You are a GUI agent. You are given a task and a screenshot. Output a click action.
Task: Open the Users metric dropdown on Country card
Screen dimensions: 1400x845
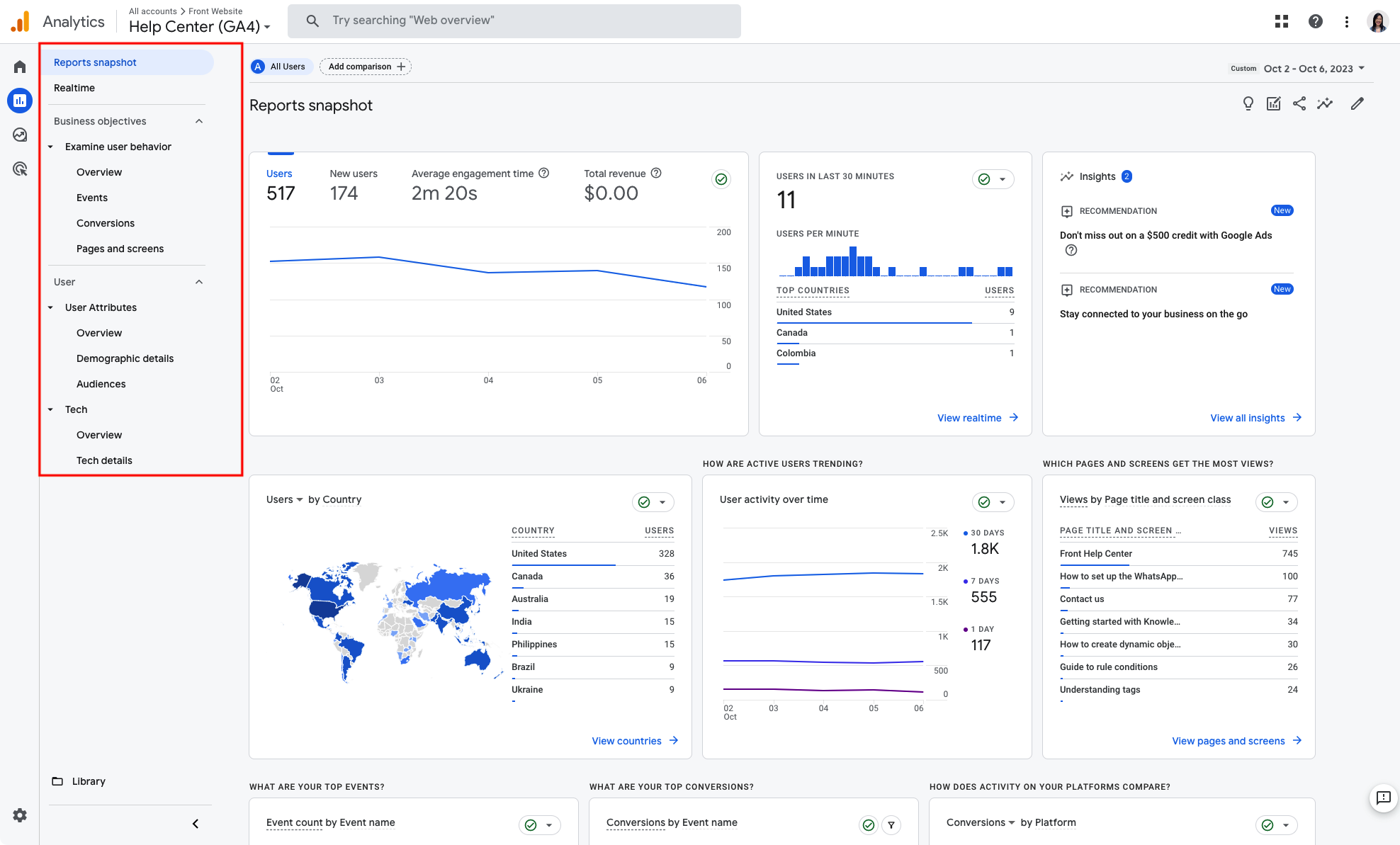point(285,499)
